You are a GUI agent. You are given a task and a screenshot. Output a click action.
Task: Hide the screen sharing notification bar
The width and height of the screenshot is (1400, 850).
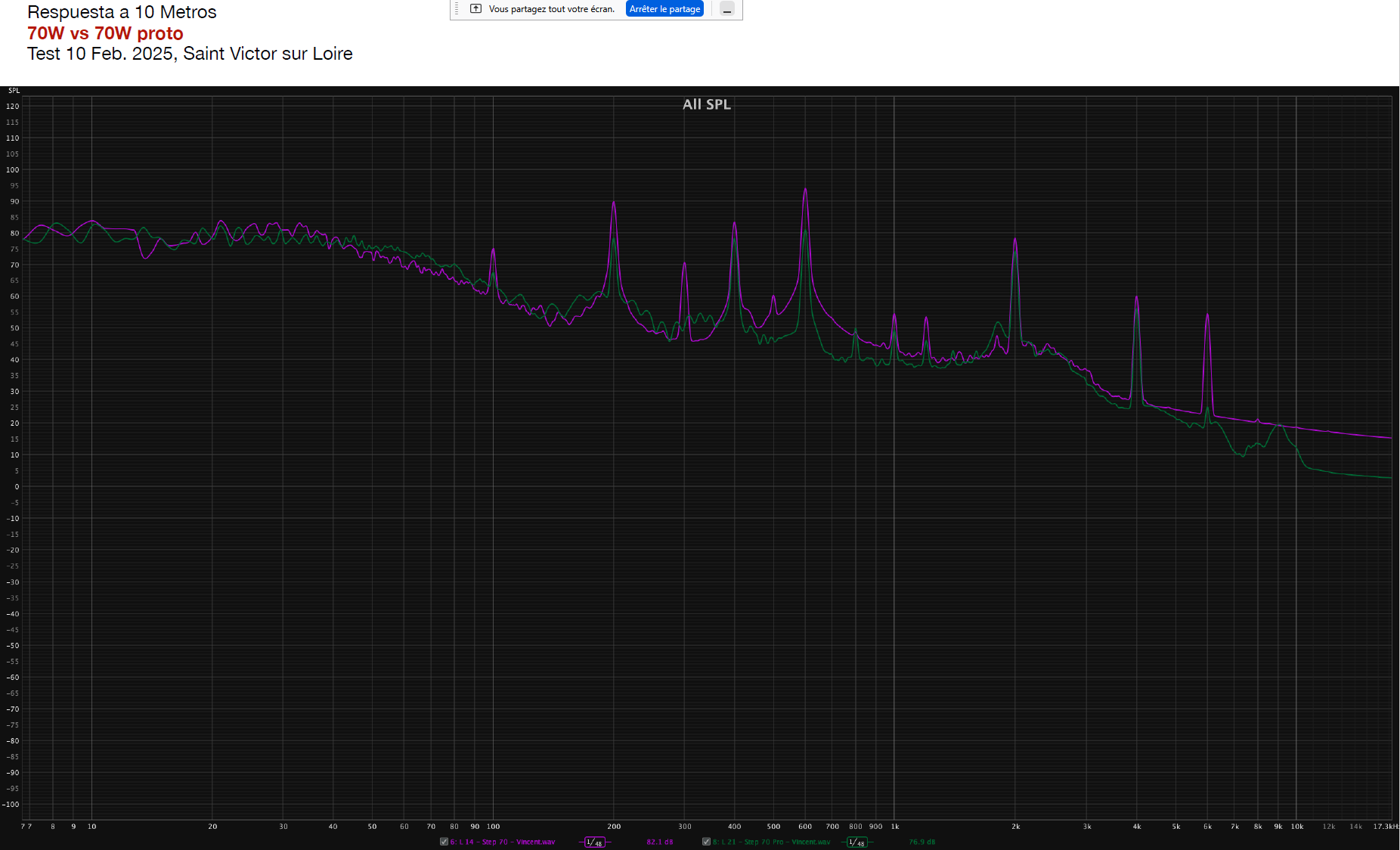[726, 9]
